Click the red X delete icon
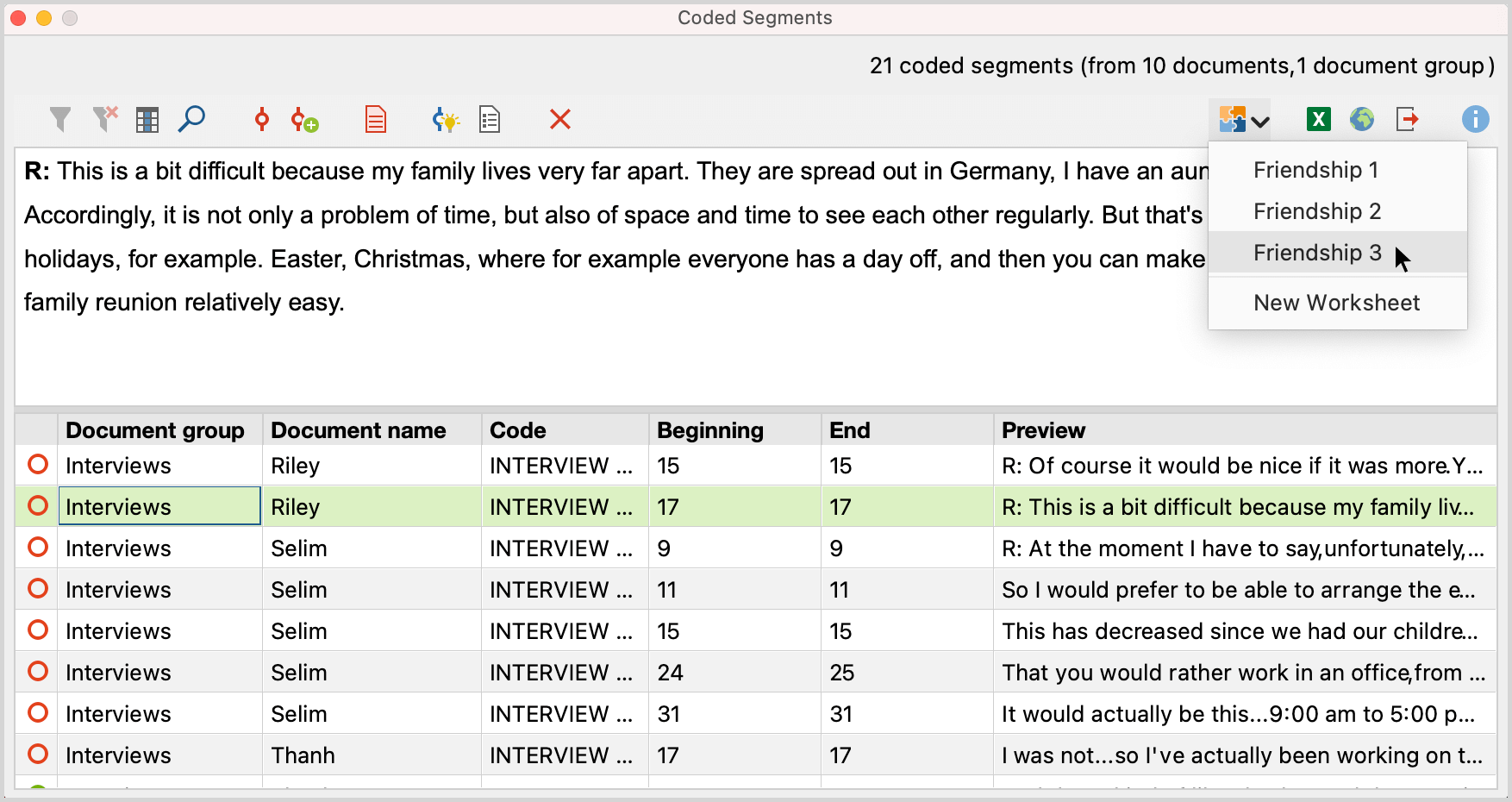This screenshot has height=802, width=1512. (x=560, y=119)
